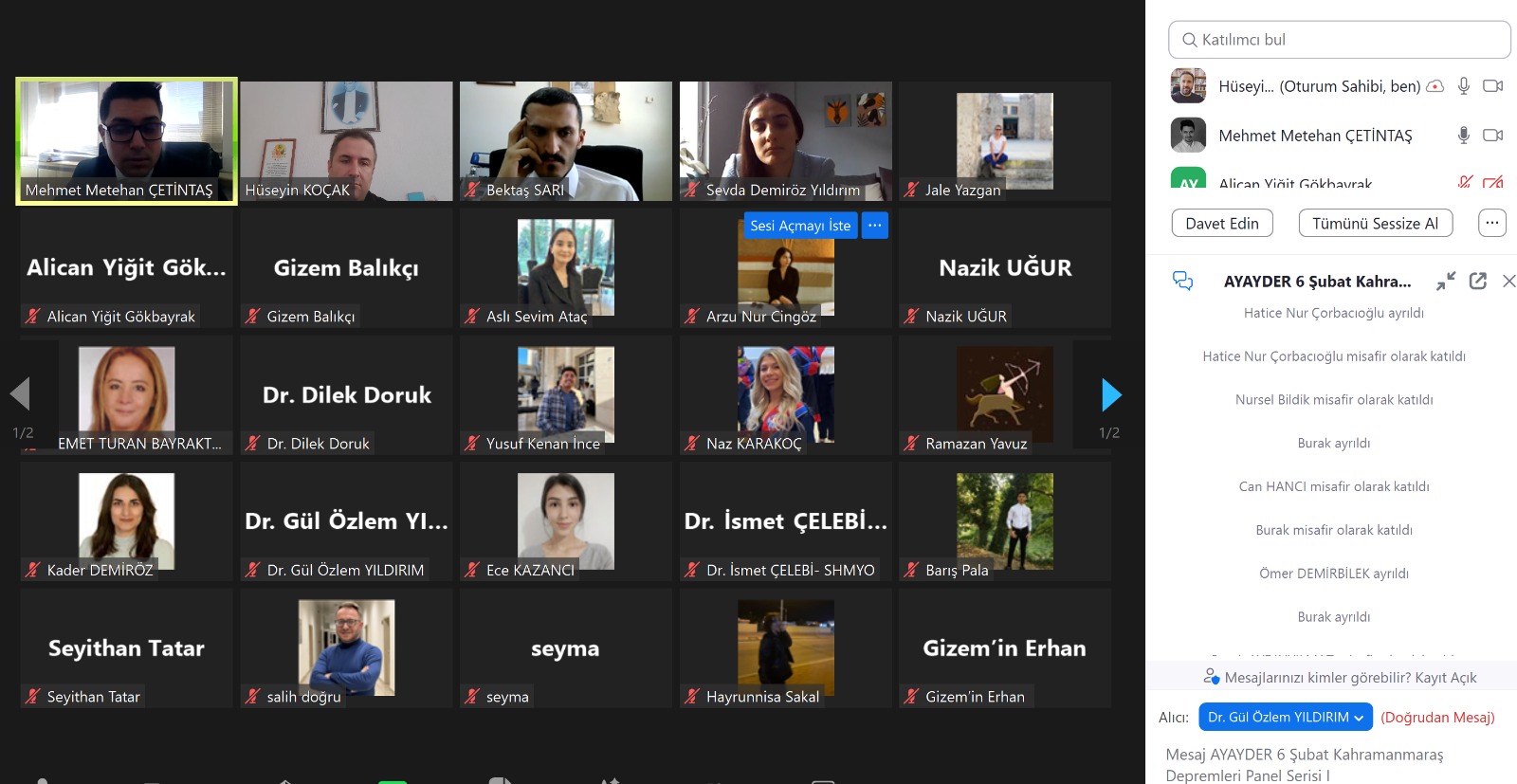Toggle Mehmet Metehan ÇETİNTAŞ's microphone in list

(1464, 136)
